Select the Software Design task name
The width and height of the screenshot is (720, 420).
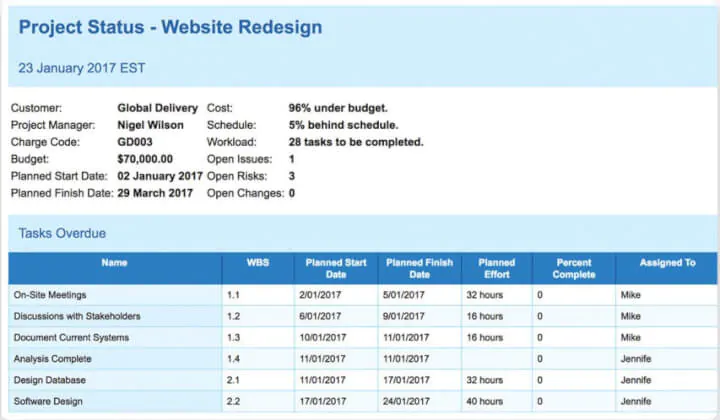tap(48, 401)
